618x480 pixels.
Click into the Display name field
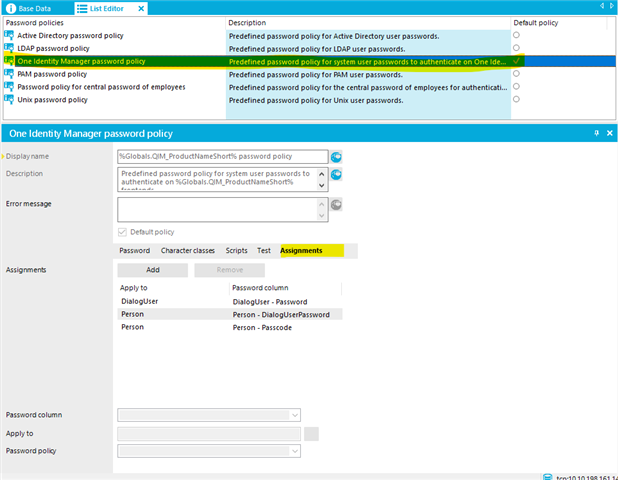[223, 156]
